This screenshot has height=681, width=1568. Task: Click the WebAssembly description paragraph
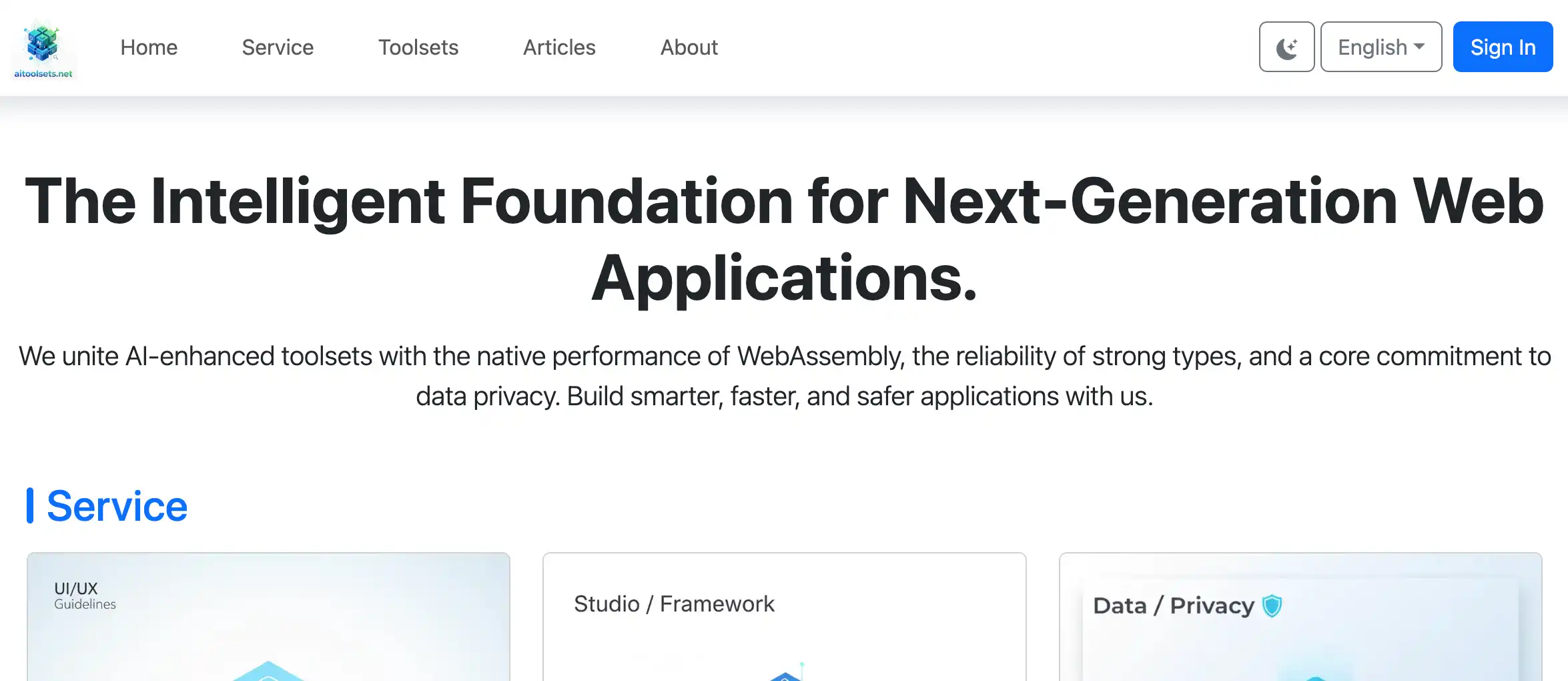(784, 376)
